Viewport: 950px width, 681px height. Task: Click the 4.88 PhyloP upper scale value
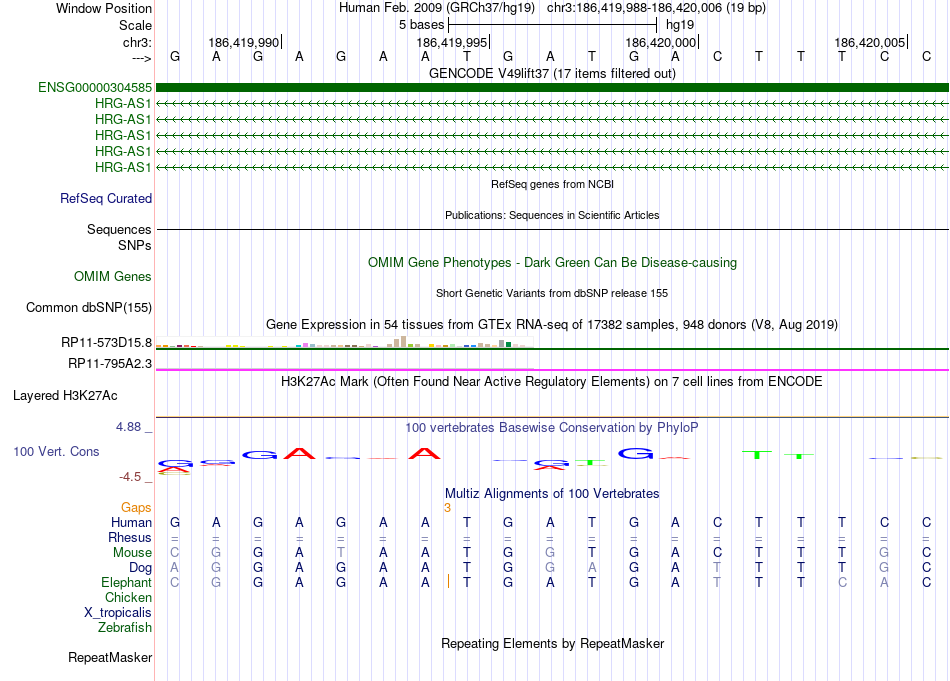(128, 427)
